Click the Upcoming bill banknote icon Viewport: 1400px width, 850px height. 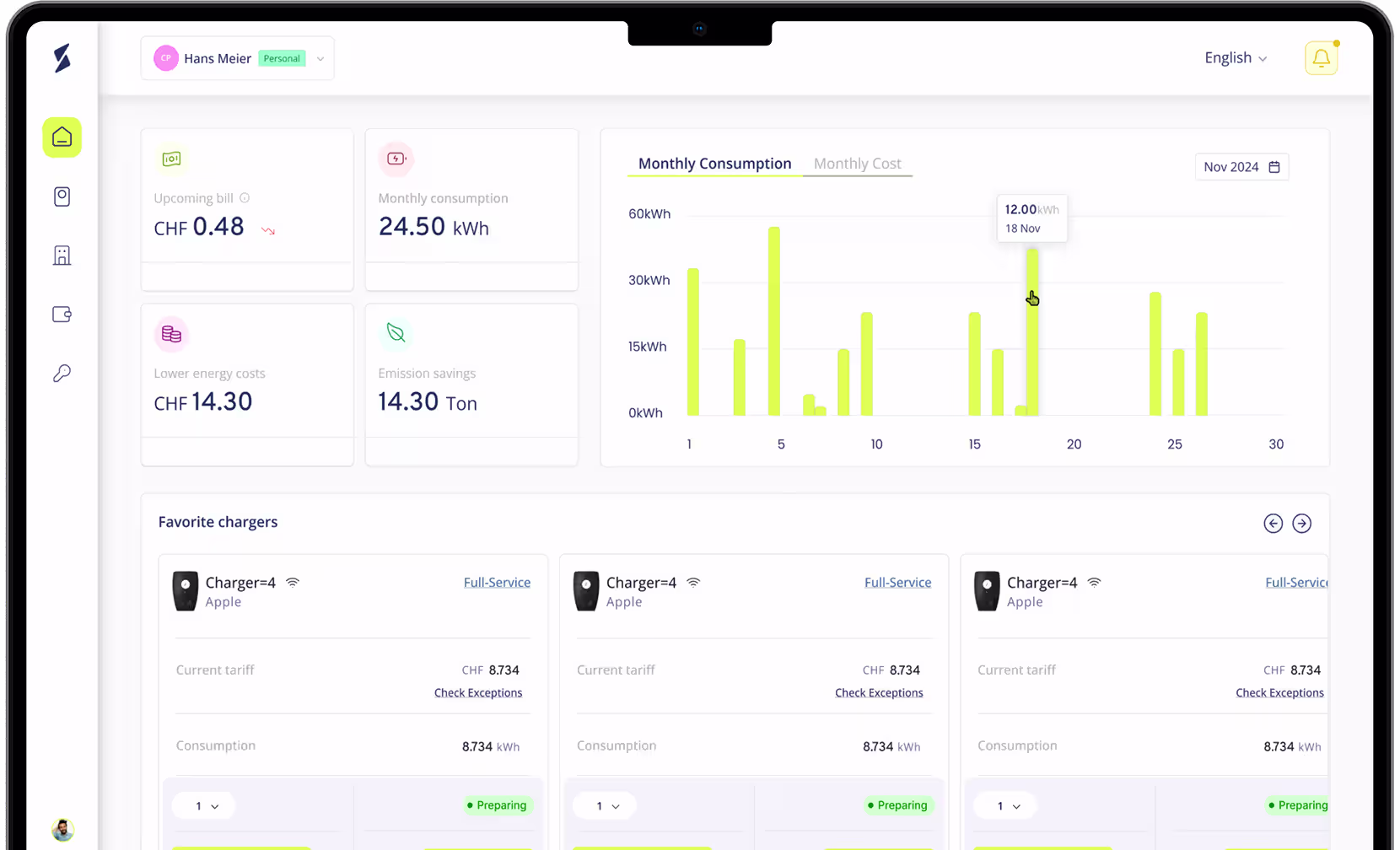pyautogui.click(x=171, y=159)
